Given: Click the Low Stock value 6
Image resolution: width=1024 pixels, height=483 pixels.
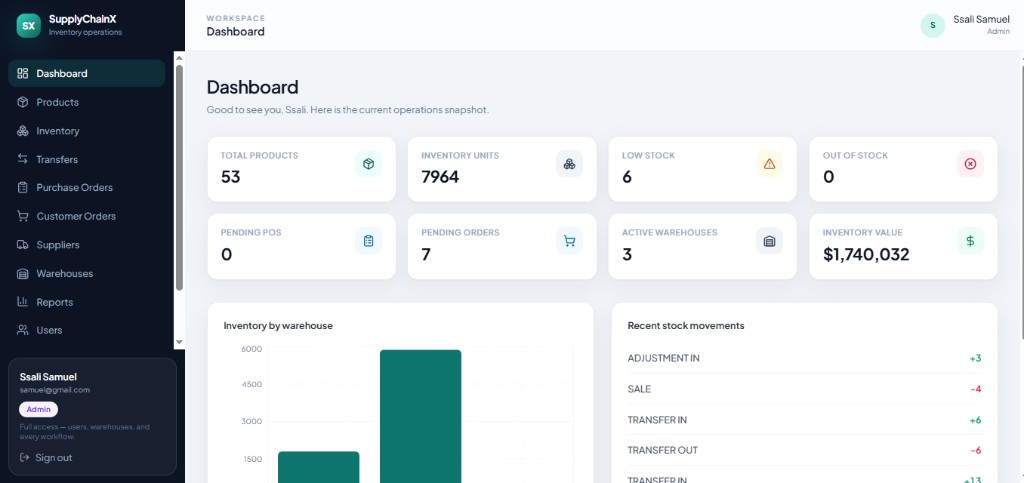Looking at the screenshot, I should click(x=627, y=176).
